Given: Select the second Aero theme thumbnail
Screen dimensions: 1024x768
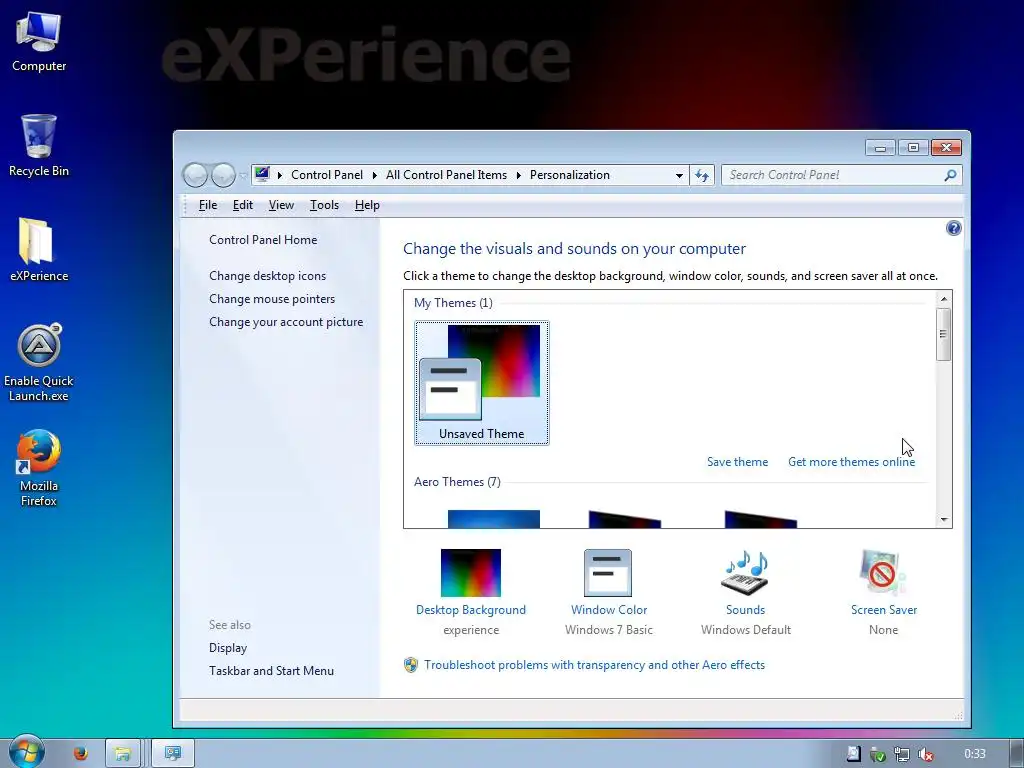Looking at the screenshot, I should 624,519.
